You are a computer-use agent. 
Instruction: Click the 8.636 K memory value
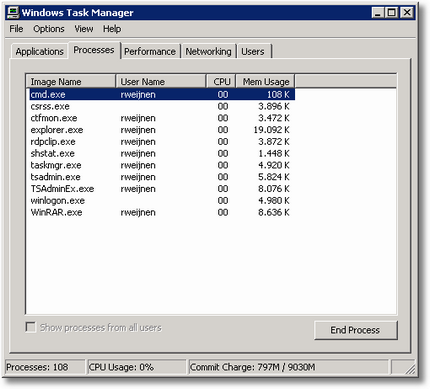(274, 212)
